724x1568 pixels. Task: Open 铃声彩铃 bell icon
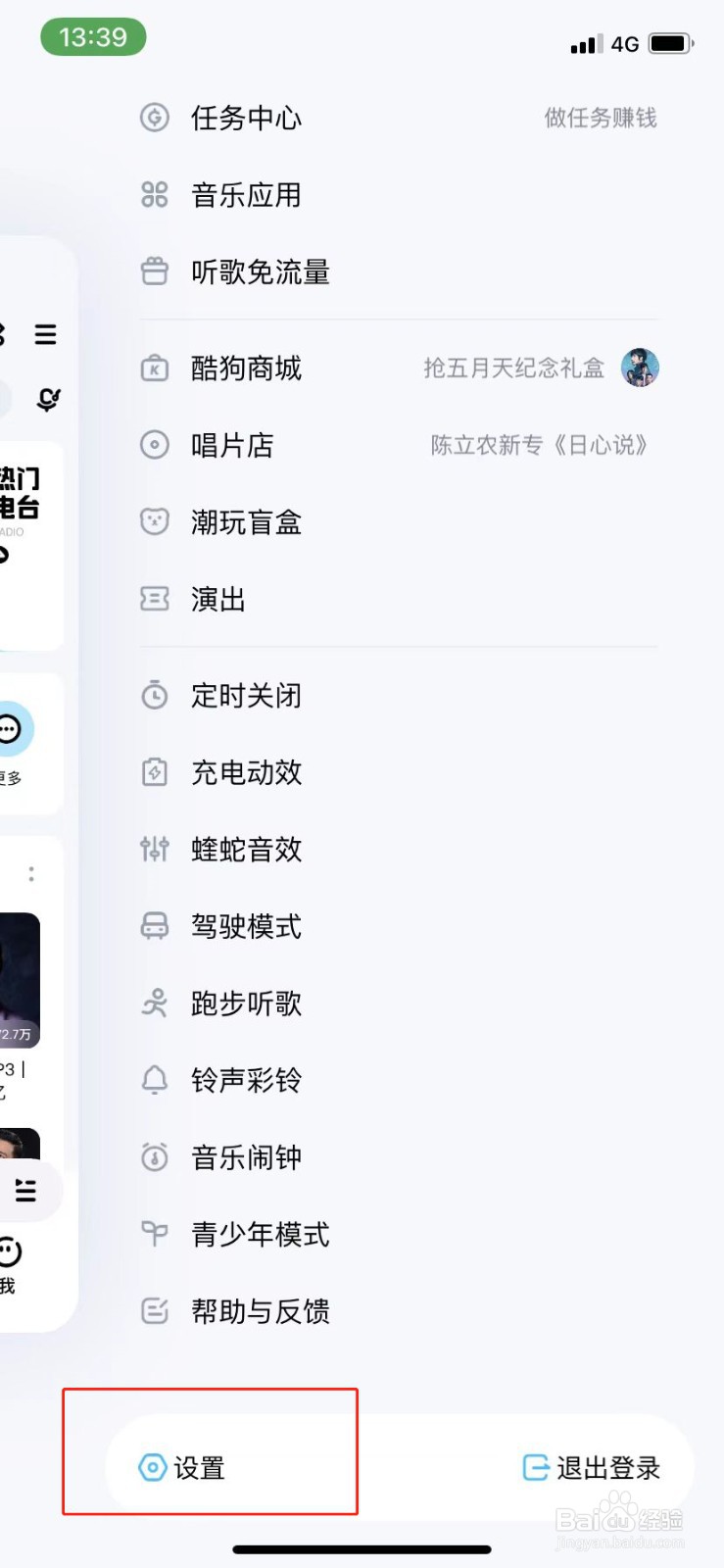point(155,1080)
